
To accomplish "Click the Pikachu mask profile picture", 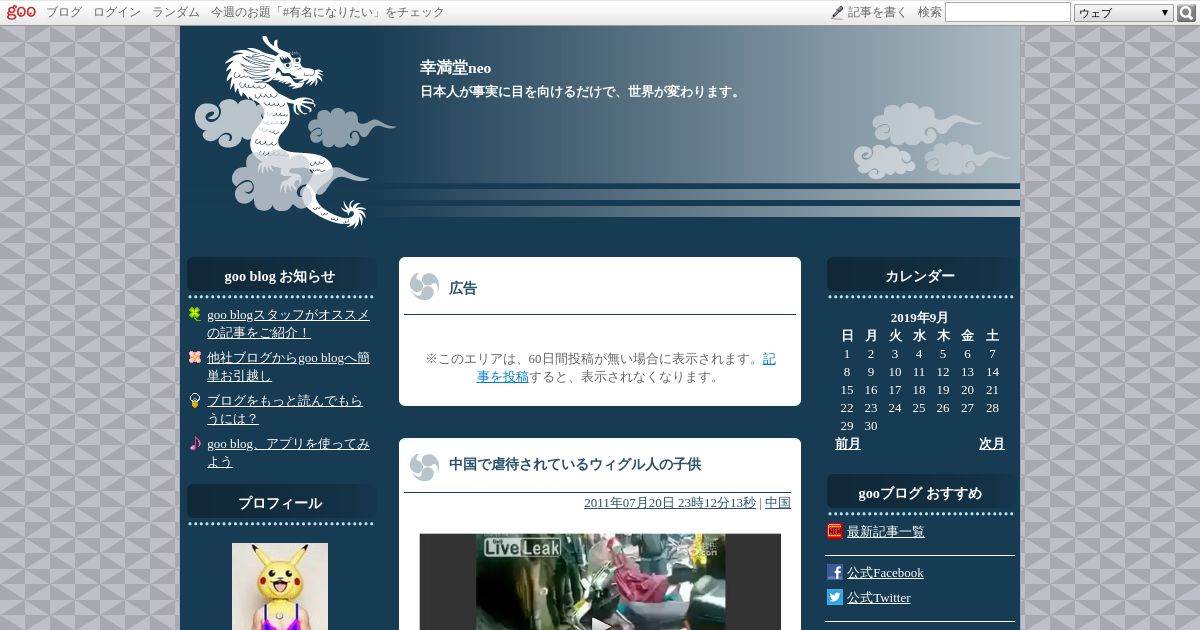I will (x=280, y=587).
